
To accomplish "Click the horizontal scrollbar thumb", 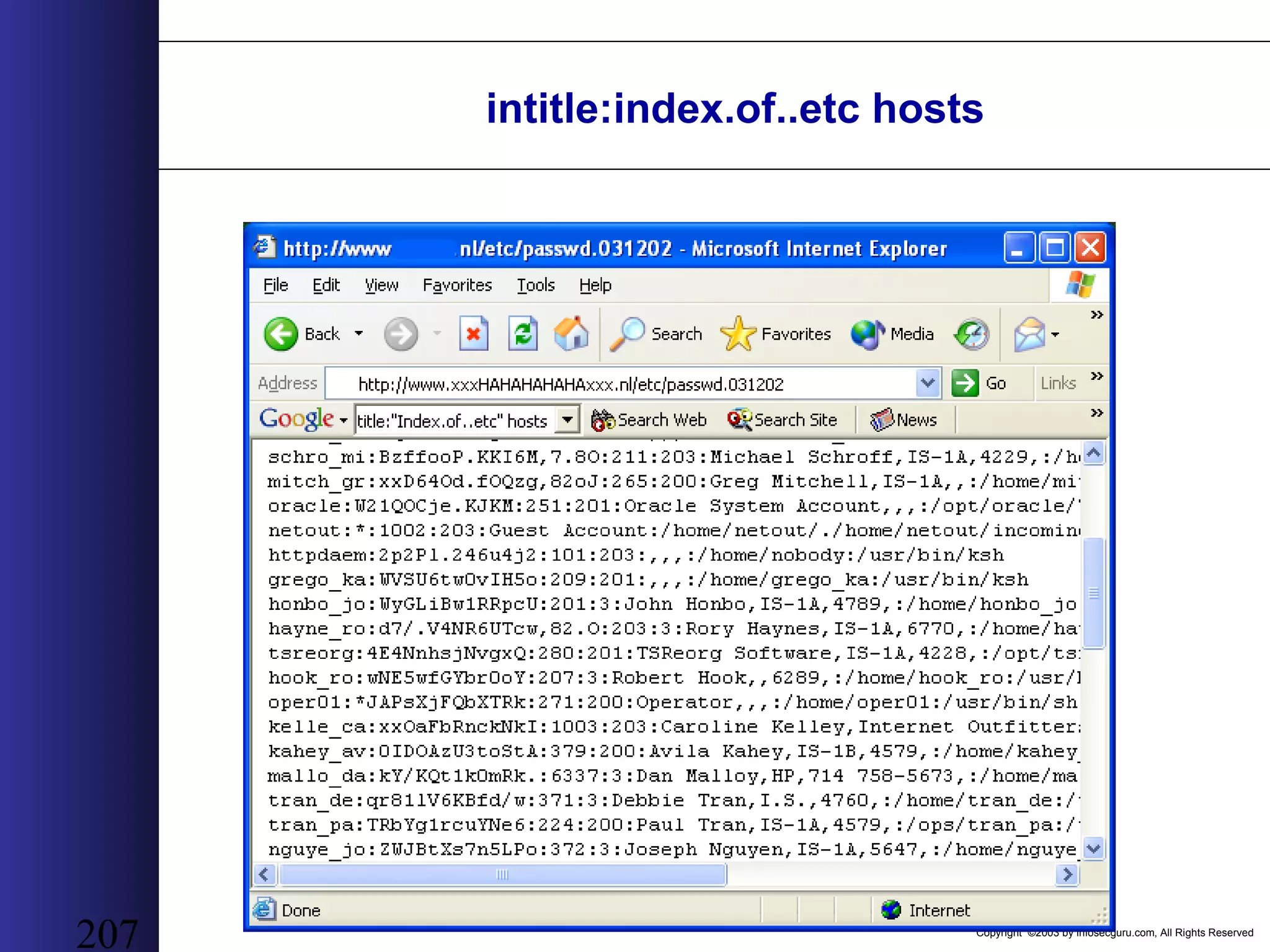I will coord(503,875).
